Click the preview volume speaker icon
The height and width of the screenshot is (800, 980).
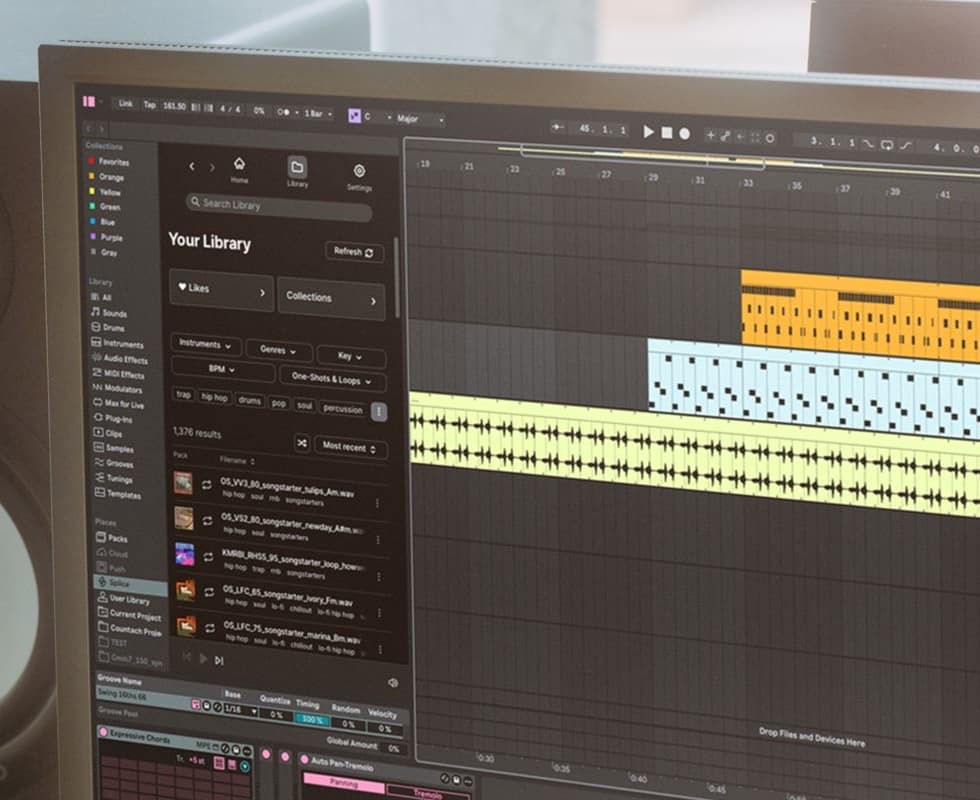pos(393,683)
